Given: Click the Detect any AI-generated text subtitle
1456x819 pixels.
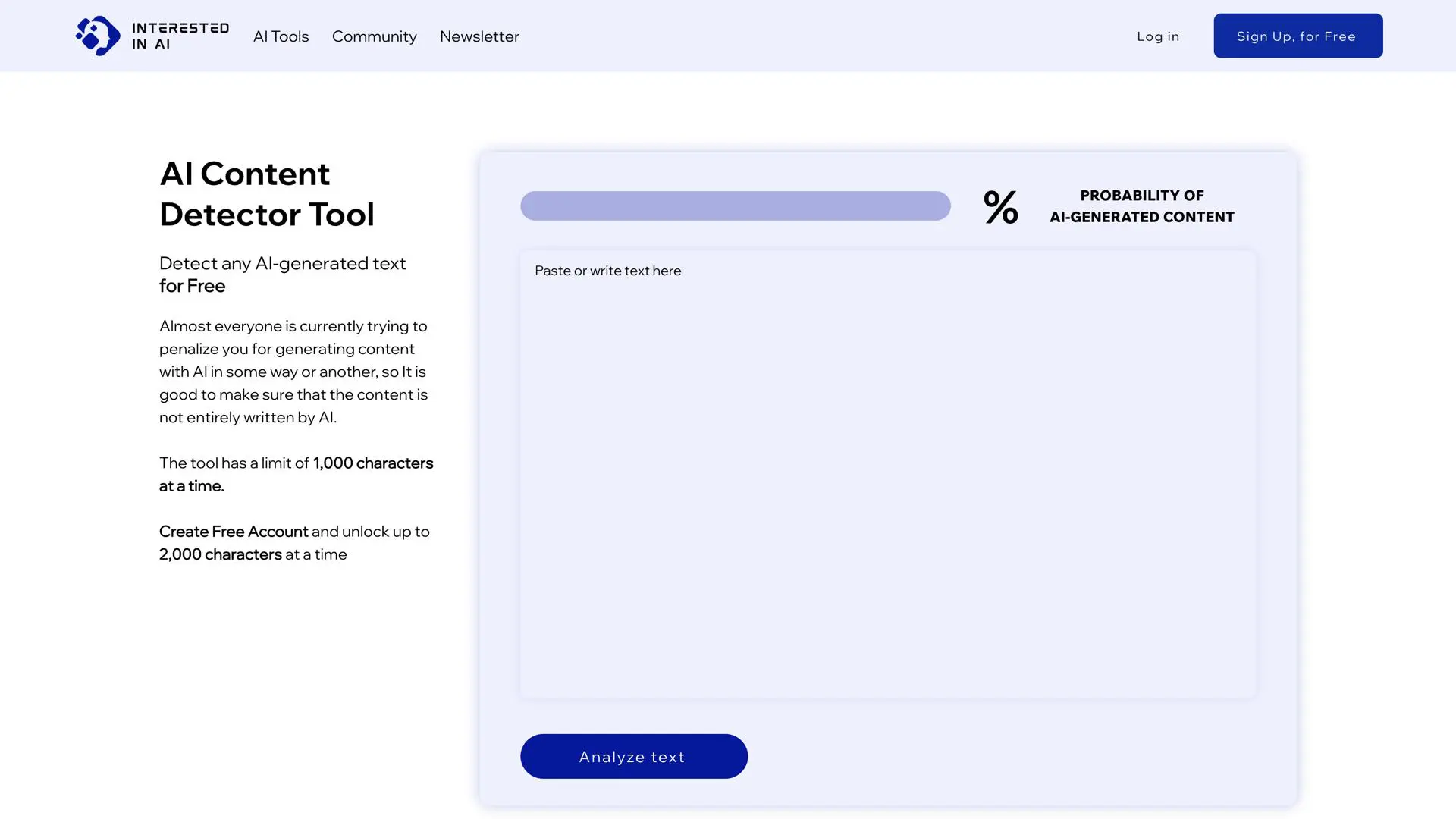Looking at the screenshot, I should [282, 263].
